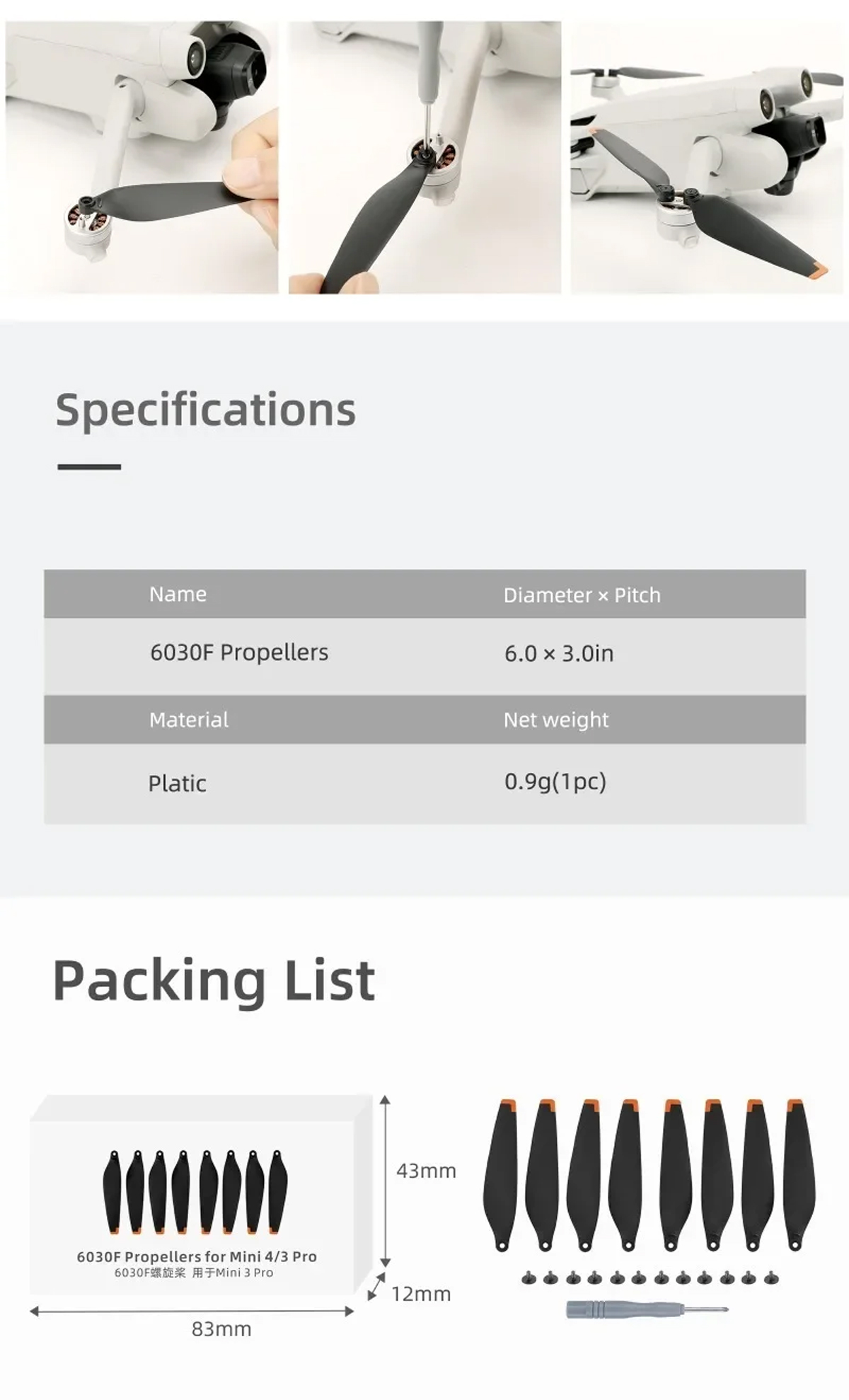Screen dimensions: 849x1400
Task: Select the 6.0 × 3.0in value
Action: 558,653
